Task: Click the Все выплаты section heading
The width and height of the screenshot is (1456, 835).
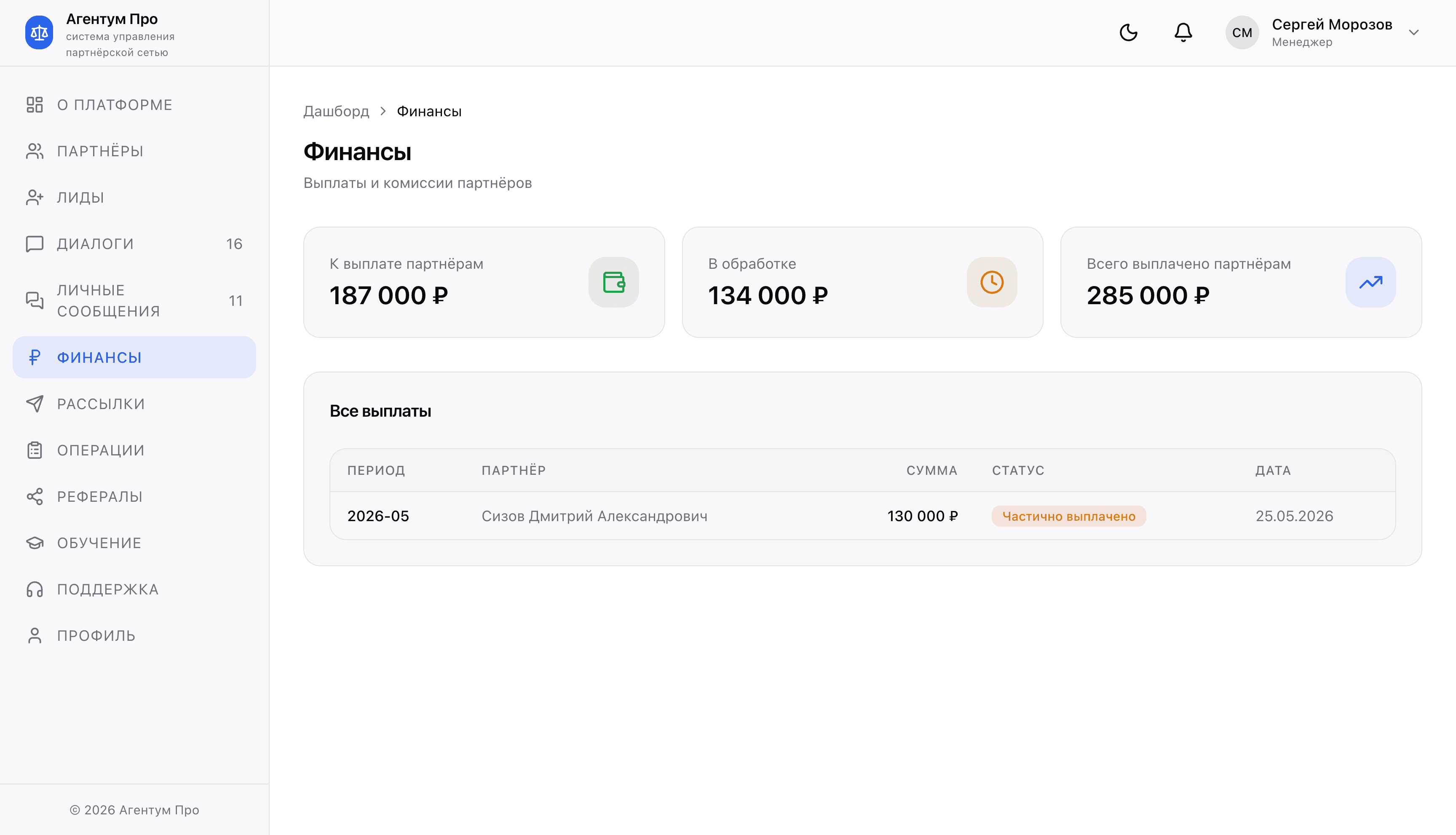Action: [x=380, y=411]
